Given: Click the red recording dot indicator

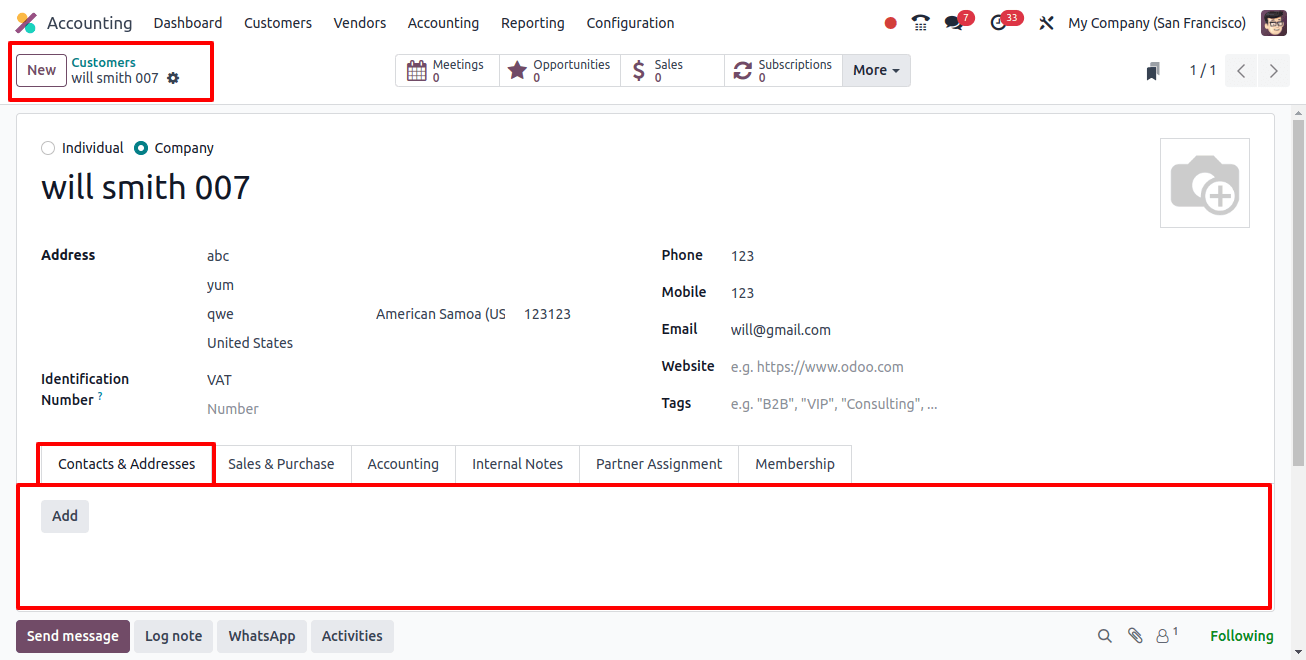Looking at the screenshot, I should pos(891,23).
